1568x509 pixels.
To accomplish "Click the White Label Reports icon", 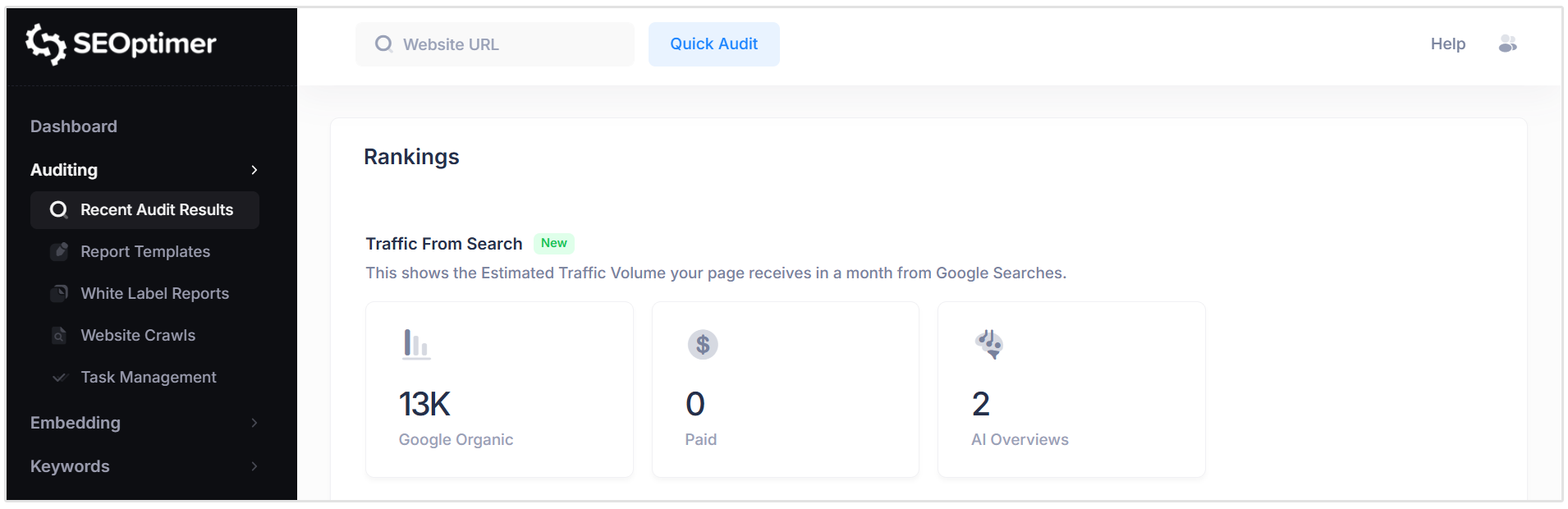I will (59, 293).
